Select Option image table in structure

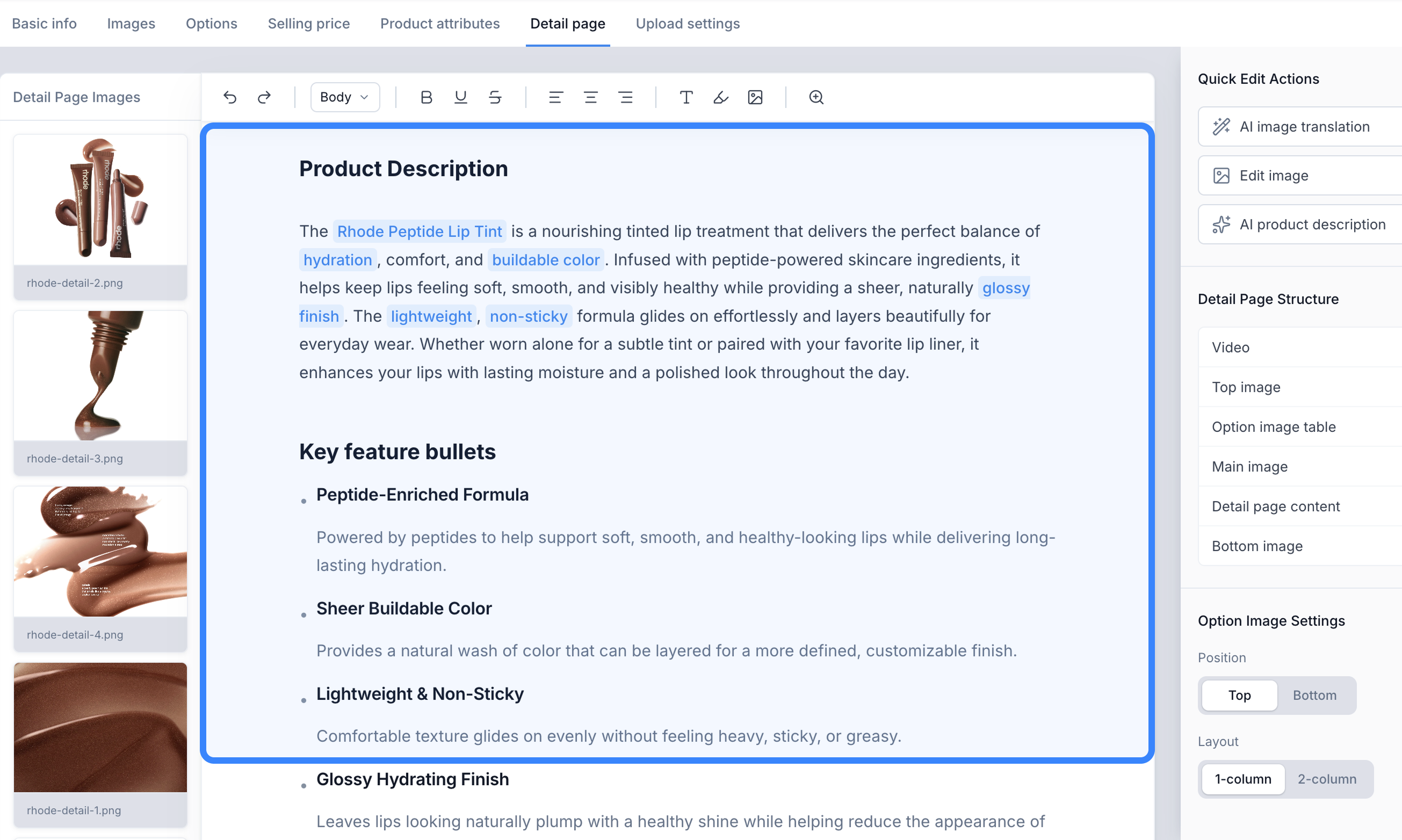[1299, 427]
